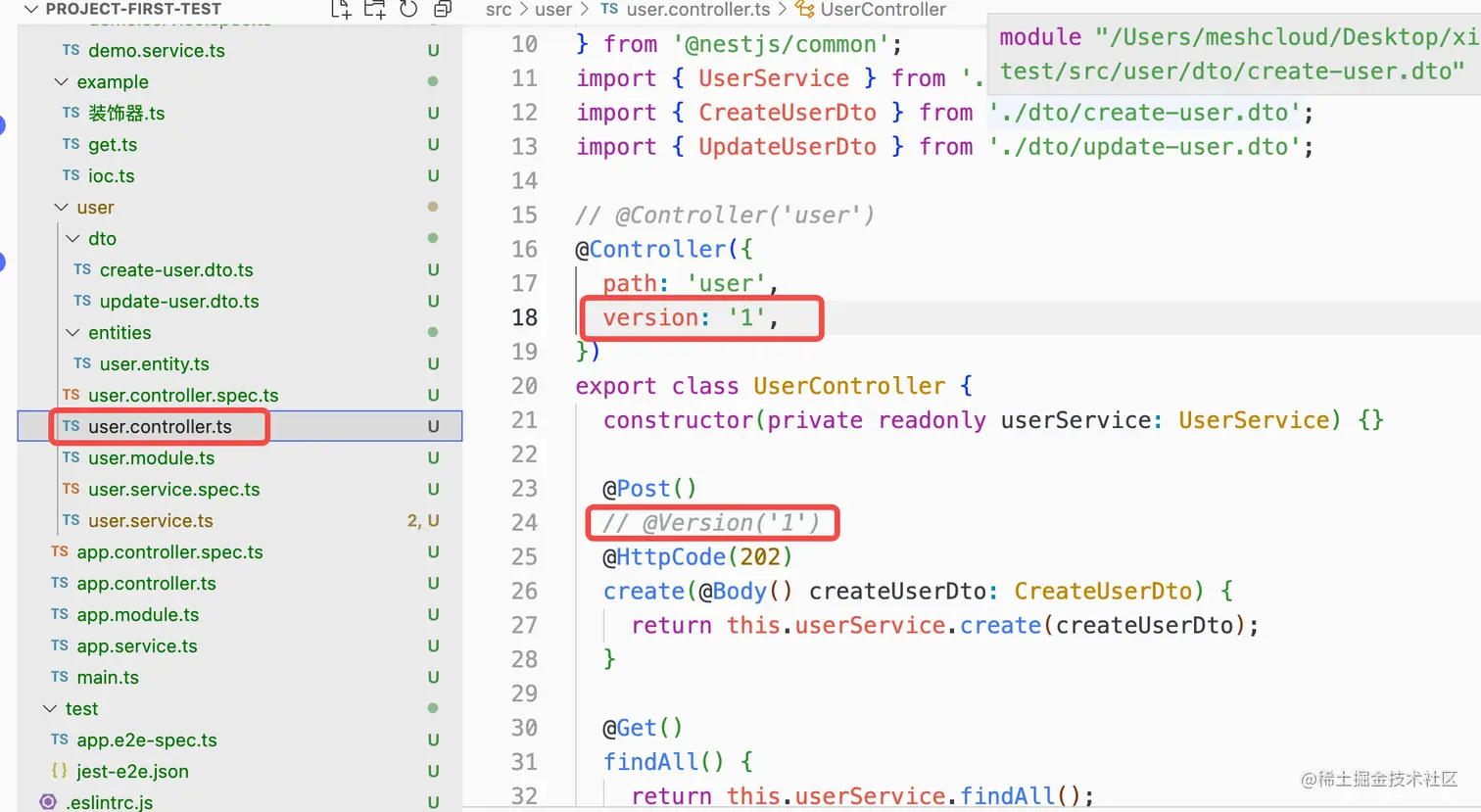Screen dimensions: 1481x812
Task: Collapse the test folder chevron
Action: tap(50, 708)
